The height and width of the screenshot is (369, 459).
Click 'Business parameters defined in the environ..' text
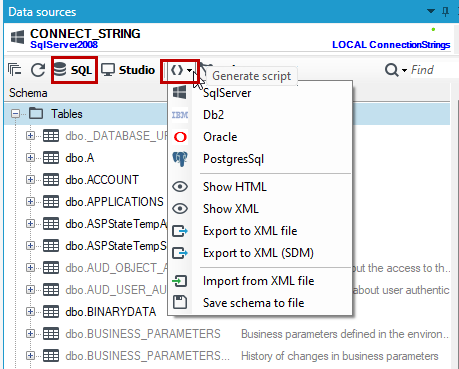pyautogui.click(x=345, y=334)
